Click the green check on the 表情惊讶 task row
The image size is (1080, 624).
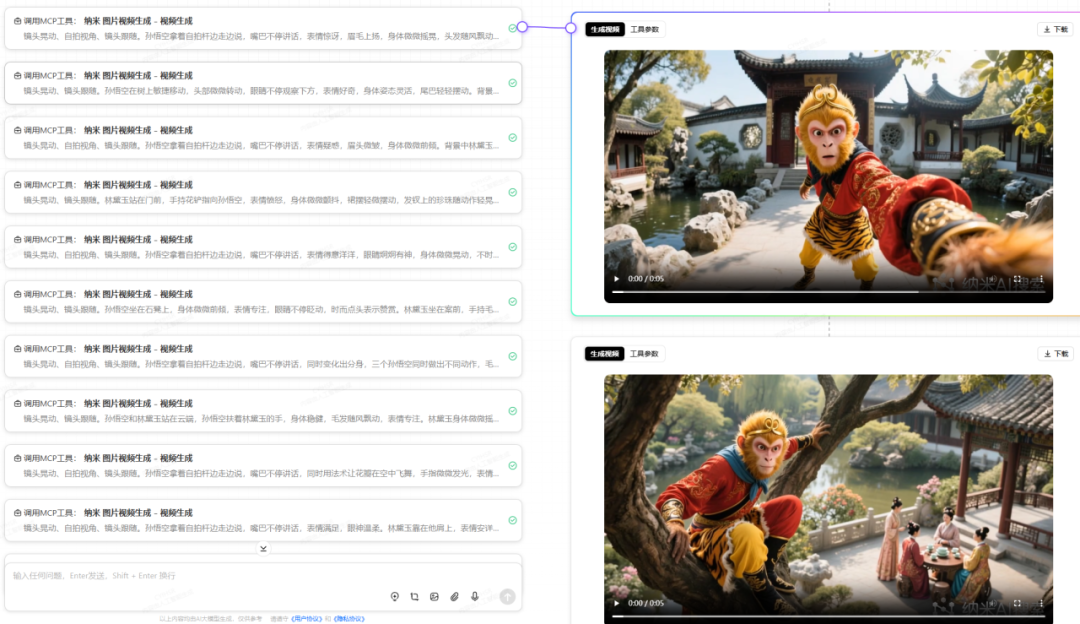coord(512,28)
